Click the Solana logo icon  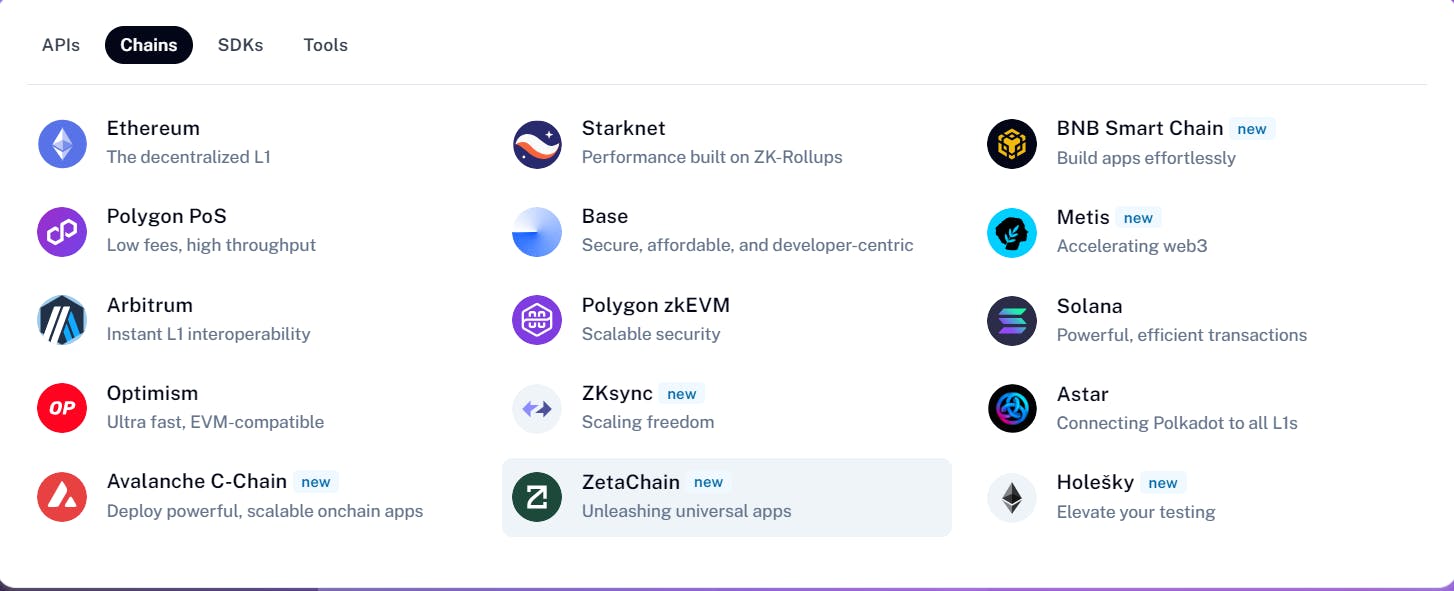(1011, 321)
